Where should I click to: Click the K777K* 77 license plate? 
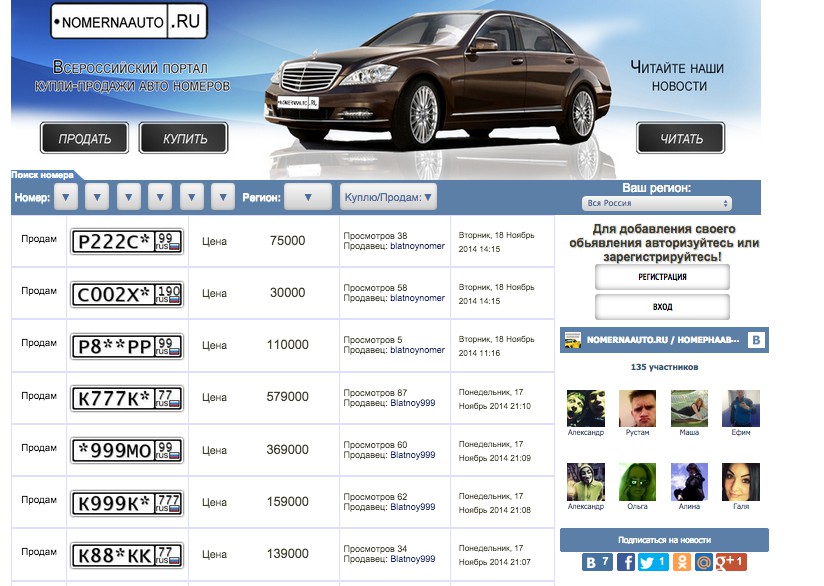[x=127, y=398]
